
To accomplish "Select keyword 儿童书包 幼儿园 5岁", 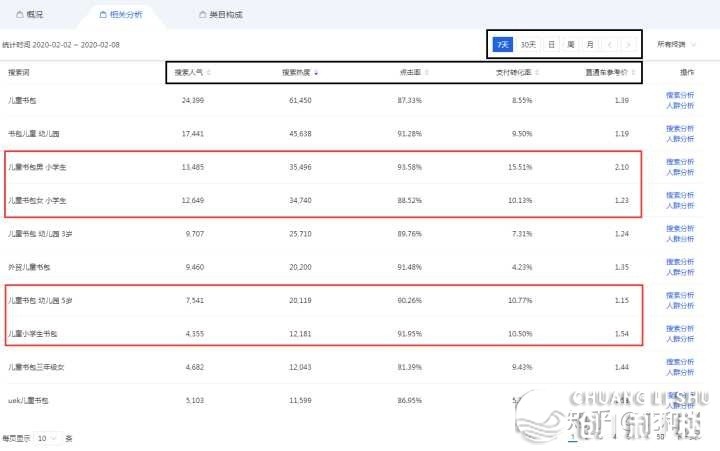I will pos(40,300).
